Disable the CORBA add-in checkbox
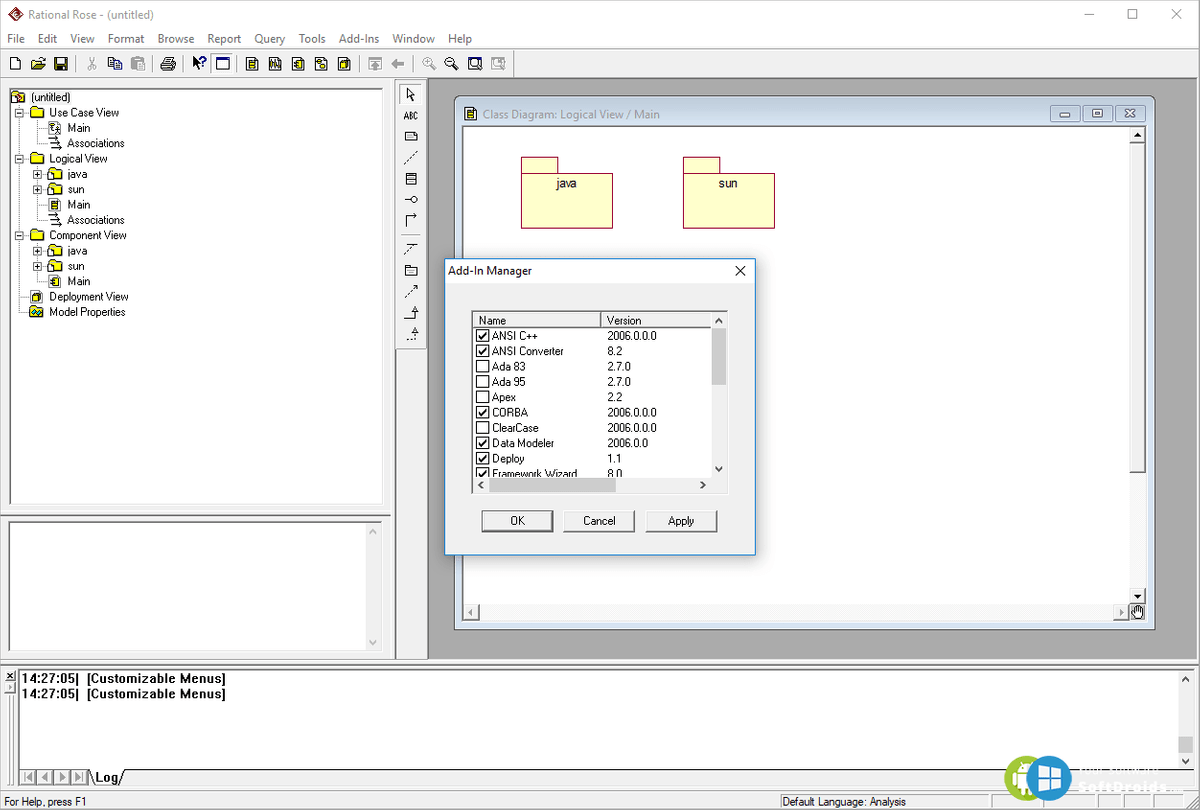The height and width of the screenshot is (810, 1200). pyautogui.click(x=483, y=412)
